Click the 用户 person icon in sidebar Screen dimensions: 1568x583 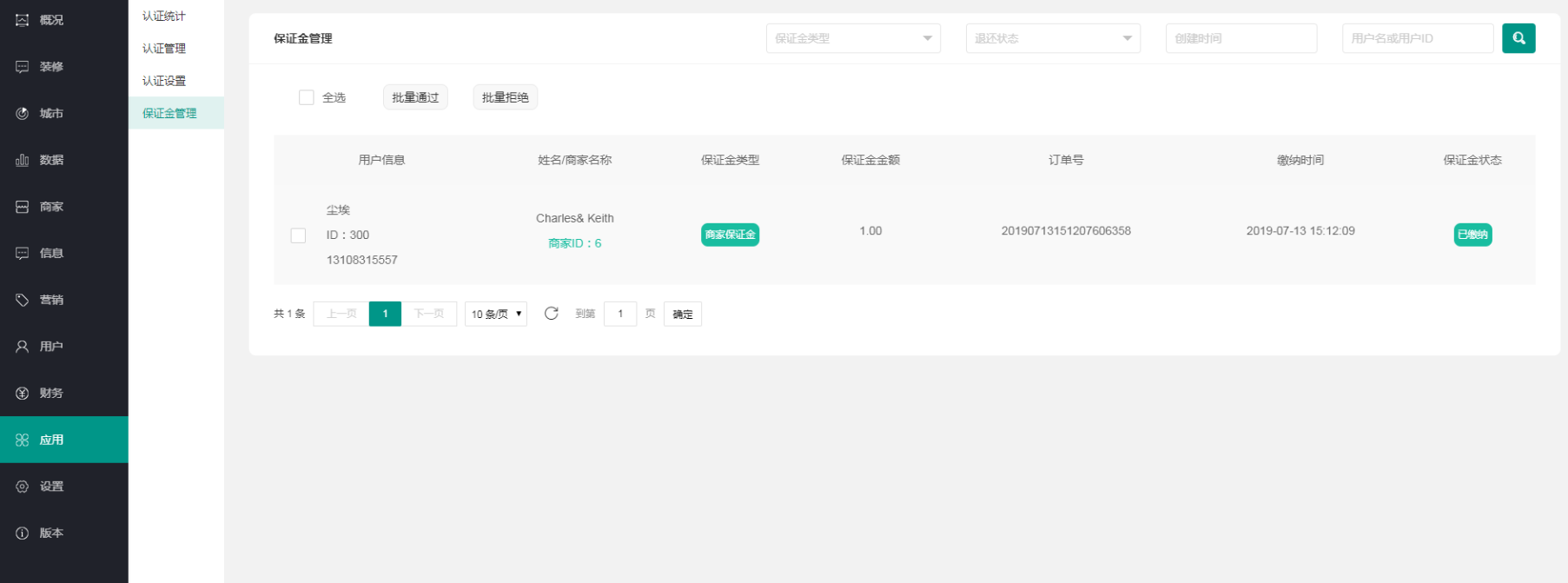pos(22,347)
